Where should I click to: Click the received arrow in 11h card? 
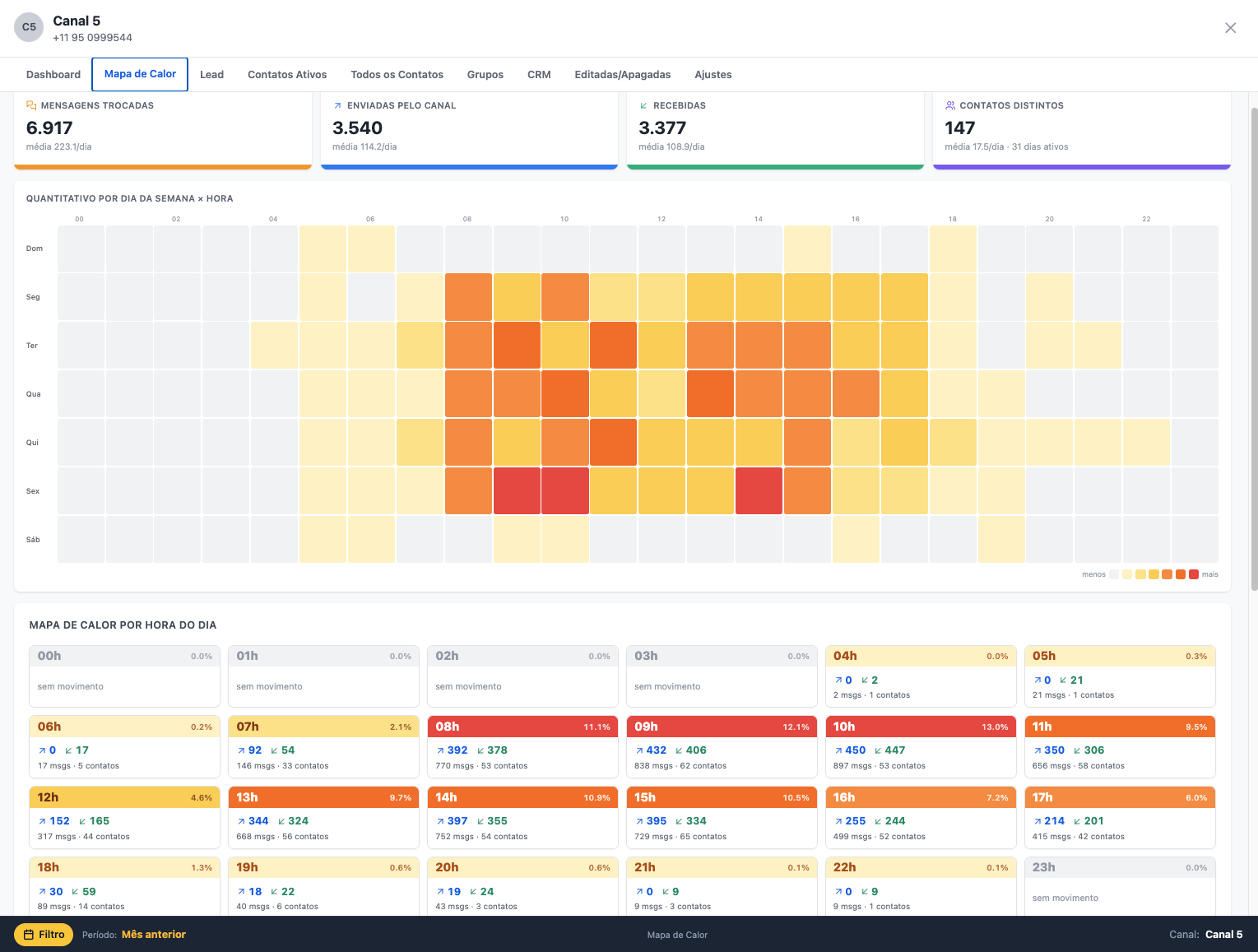pos(1078,750)
